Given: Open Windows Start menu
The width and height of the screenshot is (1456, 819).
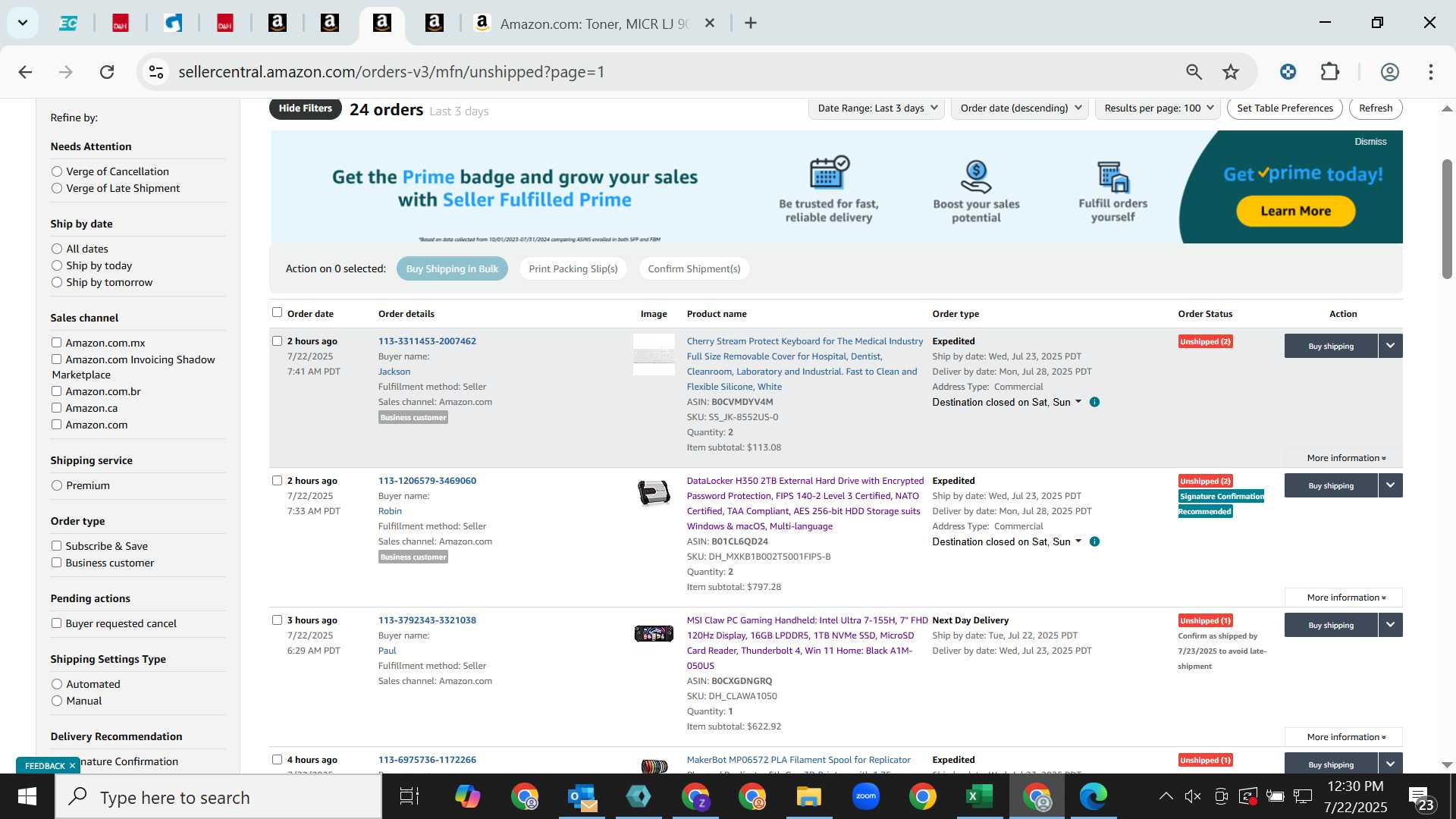Looking at the screenshot, I should click(x=27, y=797).
